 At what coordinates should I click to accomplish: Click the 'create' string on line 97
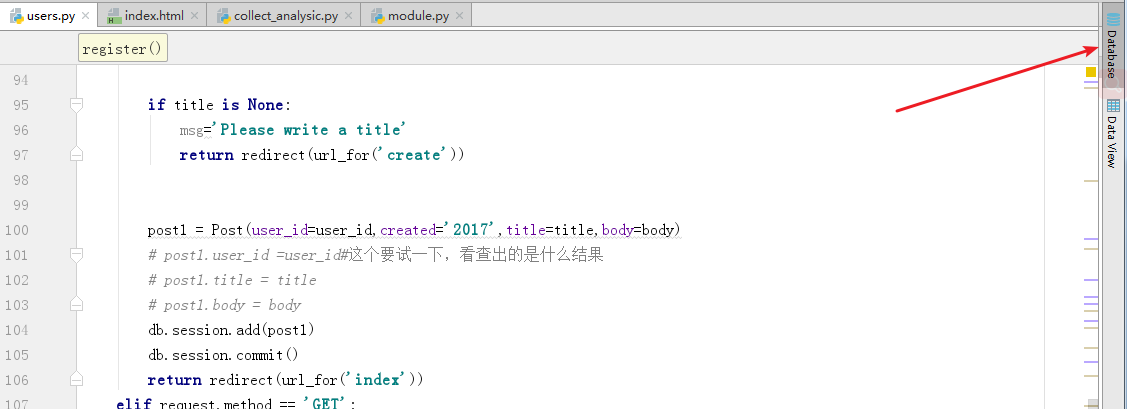[415, 155]
